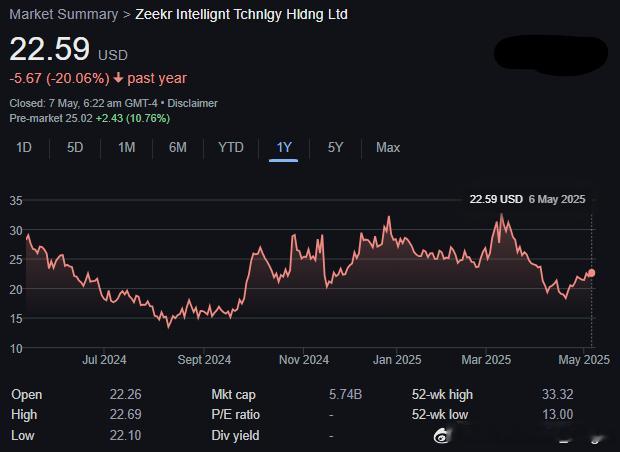Click the Mkt cap value 5.74B
Image resolution: width=620 pixels, height=452 pixels.
pos(345,394)
